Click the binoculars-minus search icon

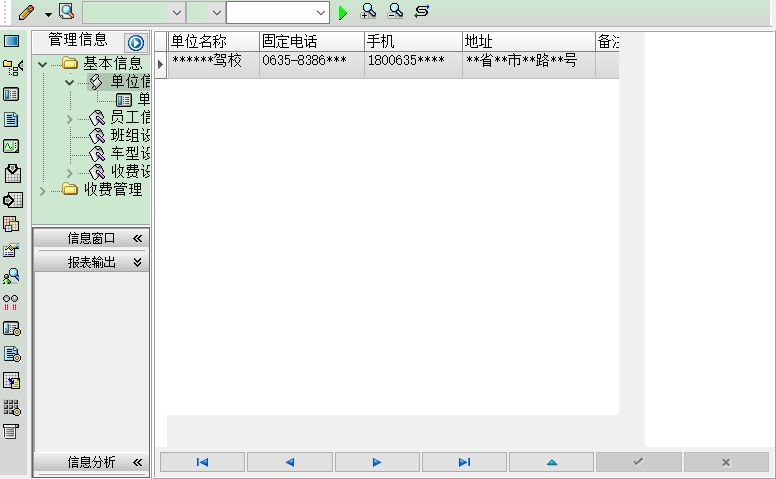(x=395, y=11)
